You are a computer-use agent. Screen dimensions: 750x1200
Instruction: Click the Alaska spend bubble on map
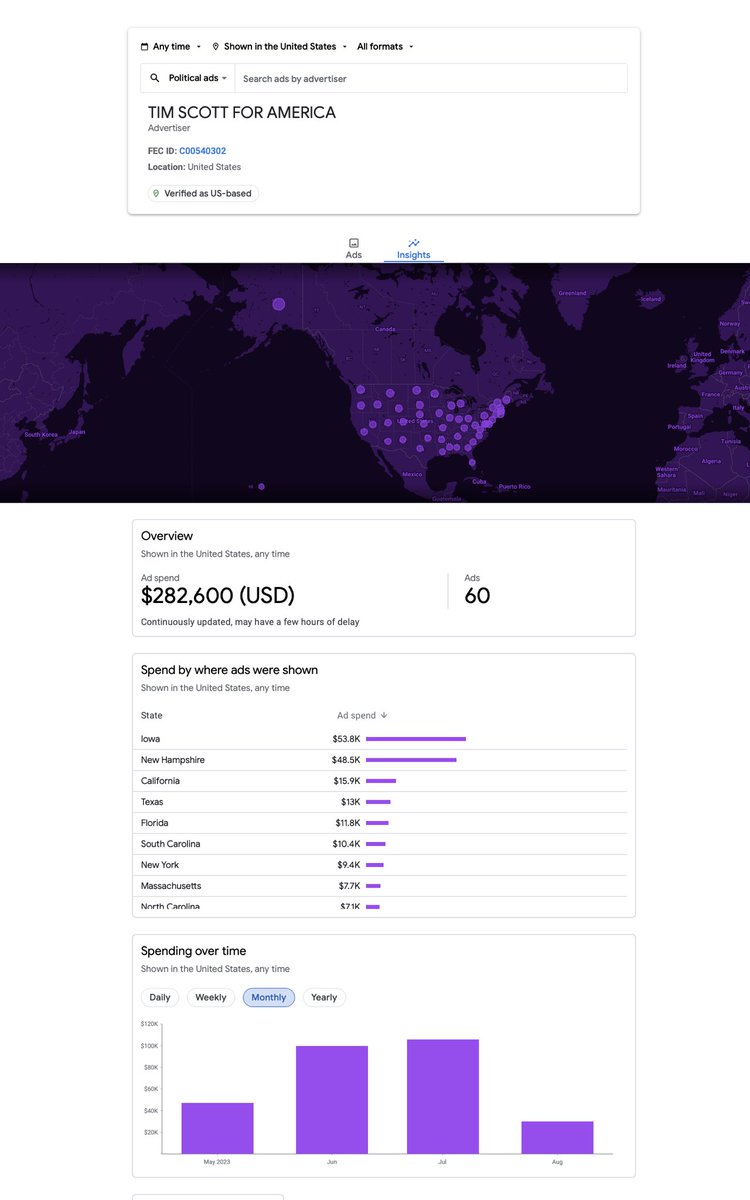pyautogui.click(x=279, y=304)
